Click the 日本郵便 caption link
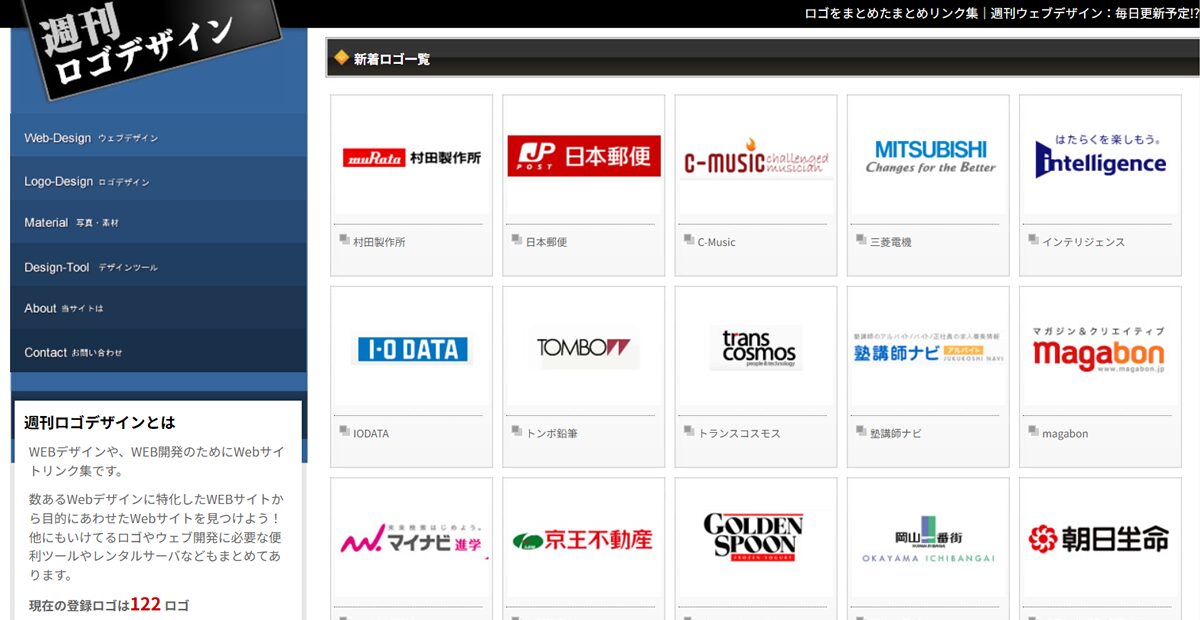Image resolution: width=1200 pixels, height=620 pixels. [x=546, y=242]
